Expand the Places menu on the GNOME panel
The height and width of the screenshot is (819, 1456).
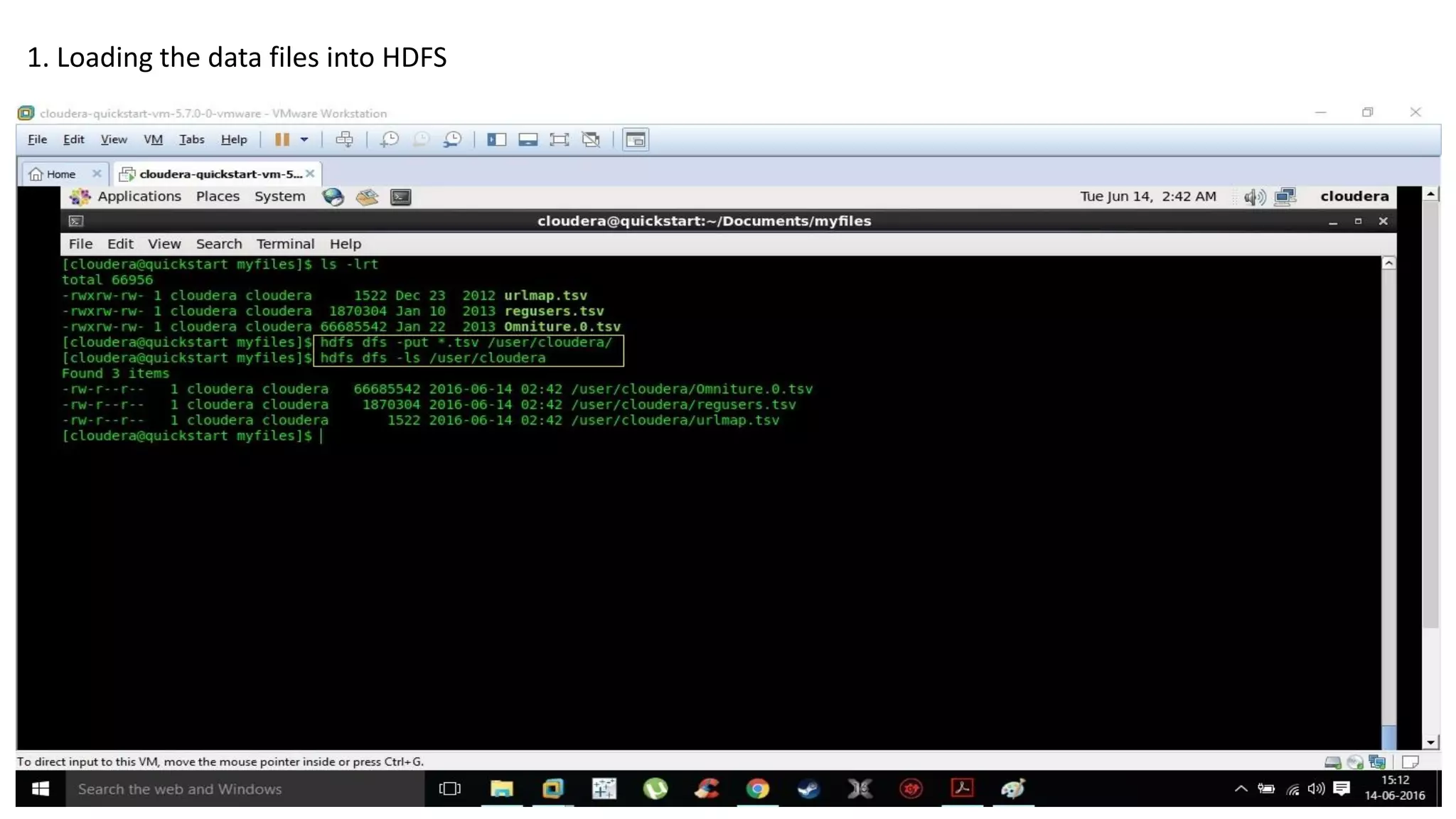[x=218, y=196]
